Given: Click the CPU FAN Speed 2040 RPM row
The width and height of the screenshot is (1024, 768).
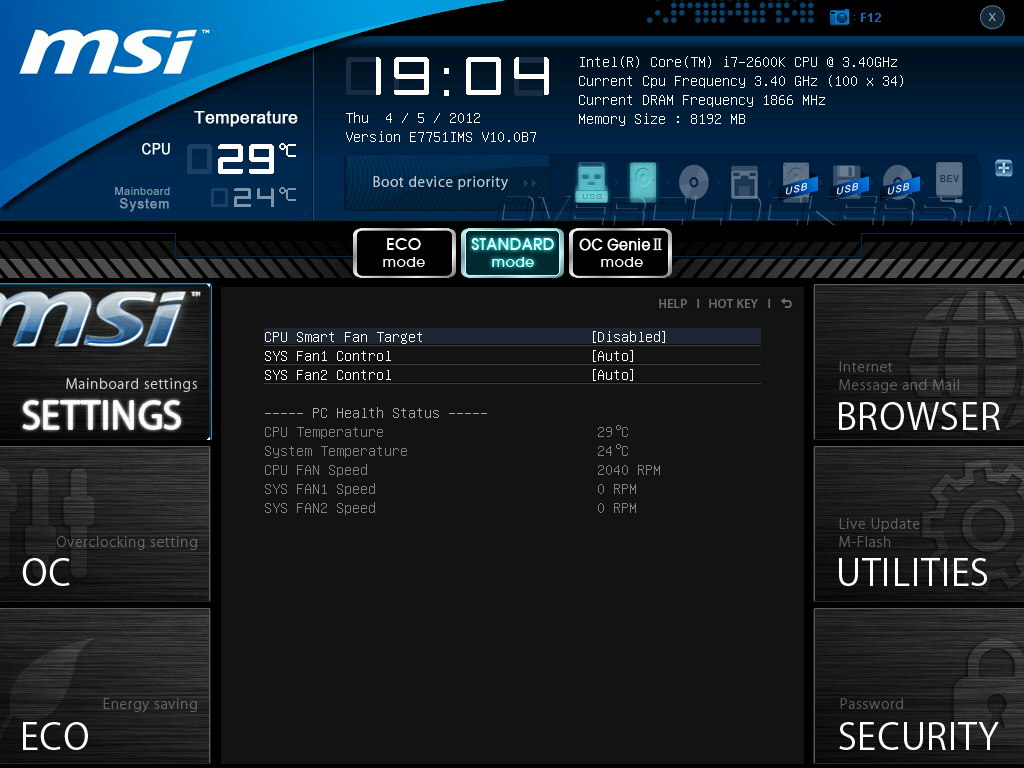Looking at the screenshot, I should (462, 470).
